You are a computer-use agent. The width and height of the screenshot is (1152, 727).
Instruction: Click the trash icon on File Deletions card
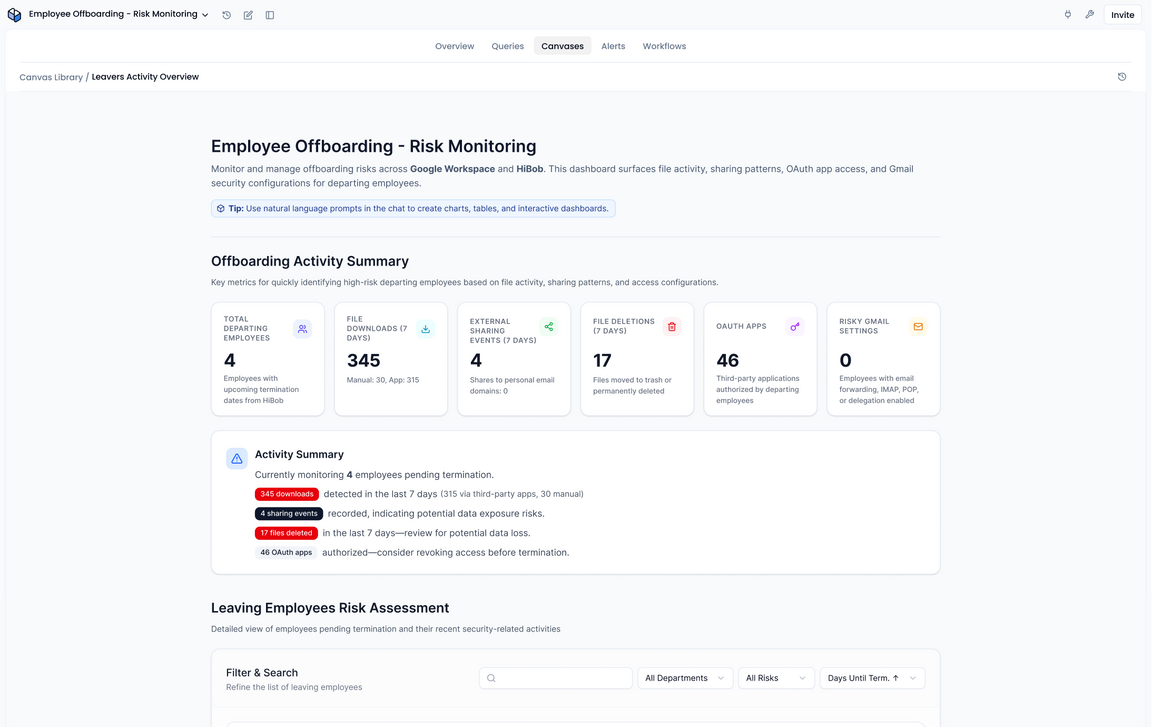[x=671, y=328]
